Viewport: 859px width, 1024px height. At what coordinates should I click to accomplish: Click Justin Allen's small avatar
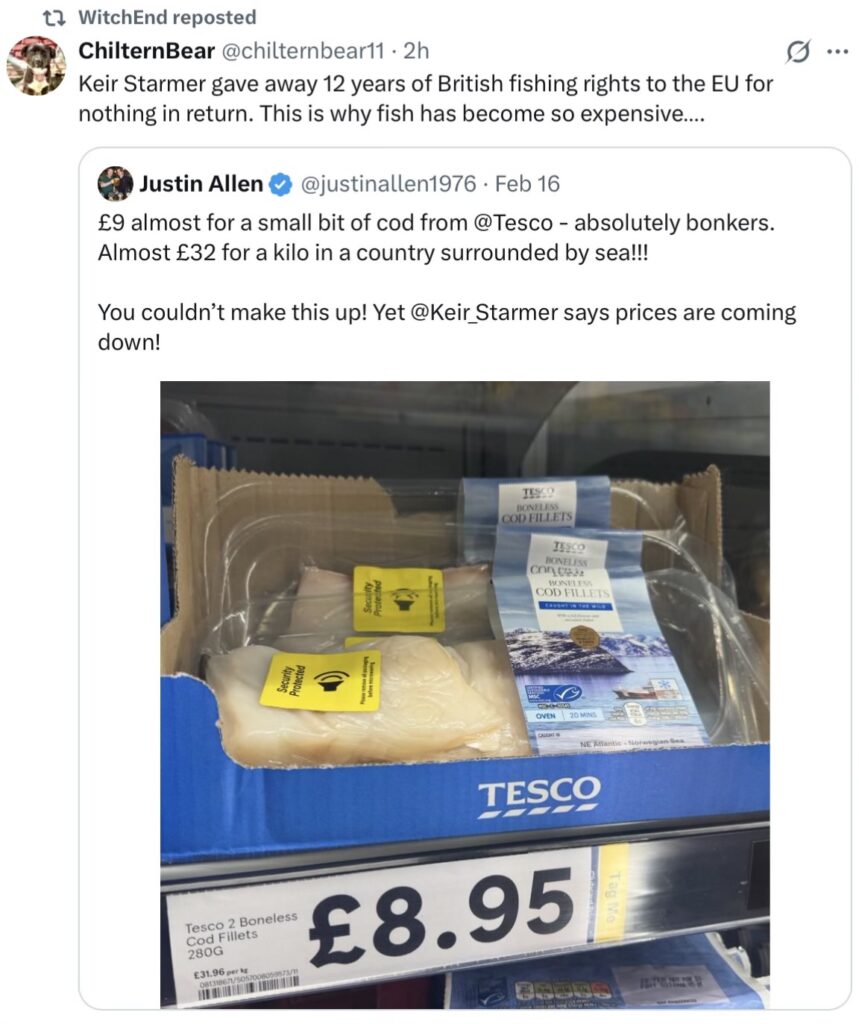tap(115, 184)
